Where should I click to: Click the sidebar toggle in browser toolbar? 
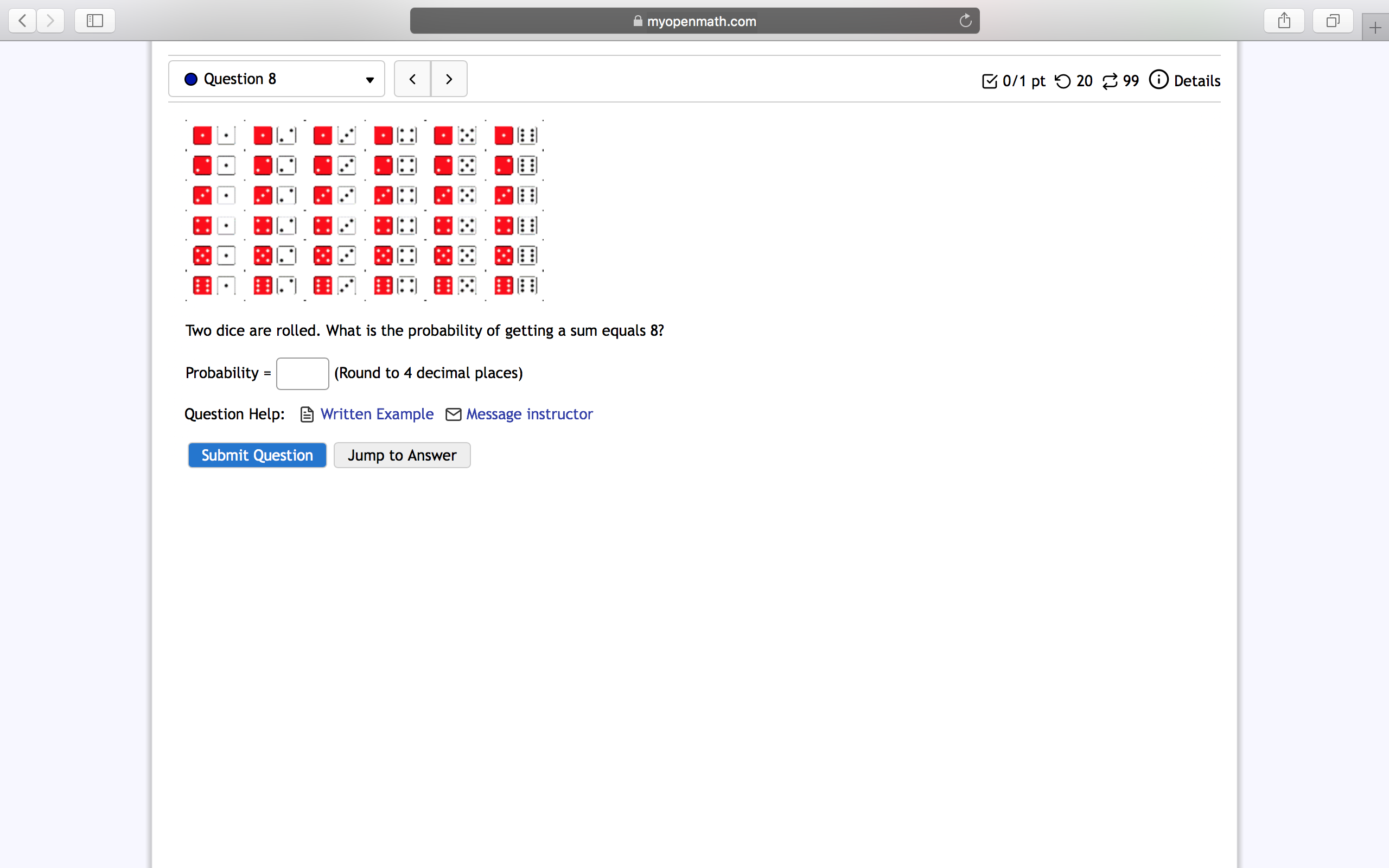[x=94, y=20]
